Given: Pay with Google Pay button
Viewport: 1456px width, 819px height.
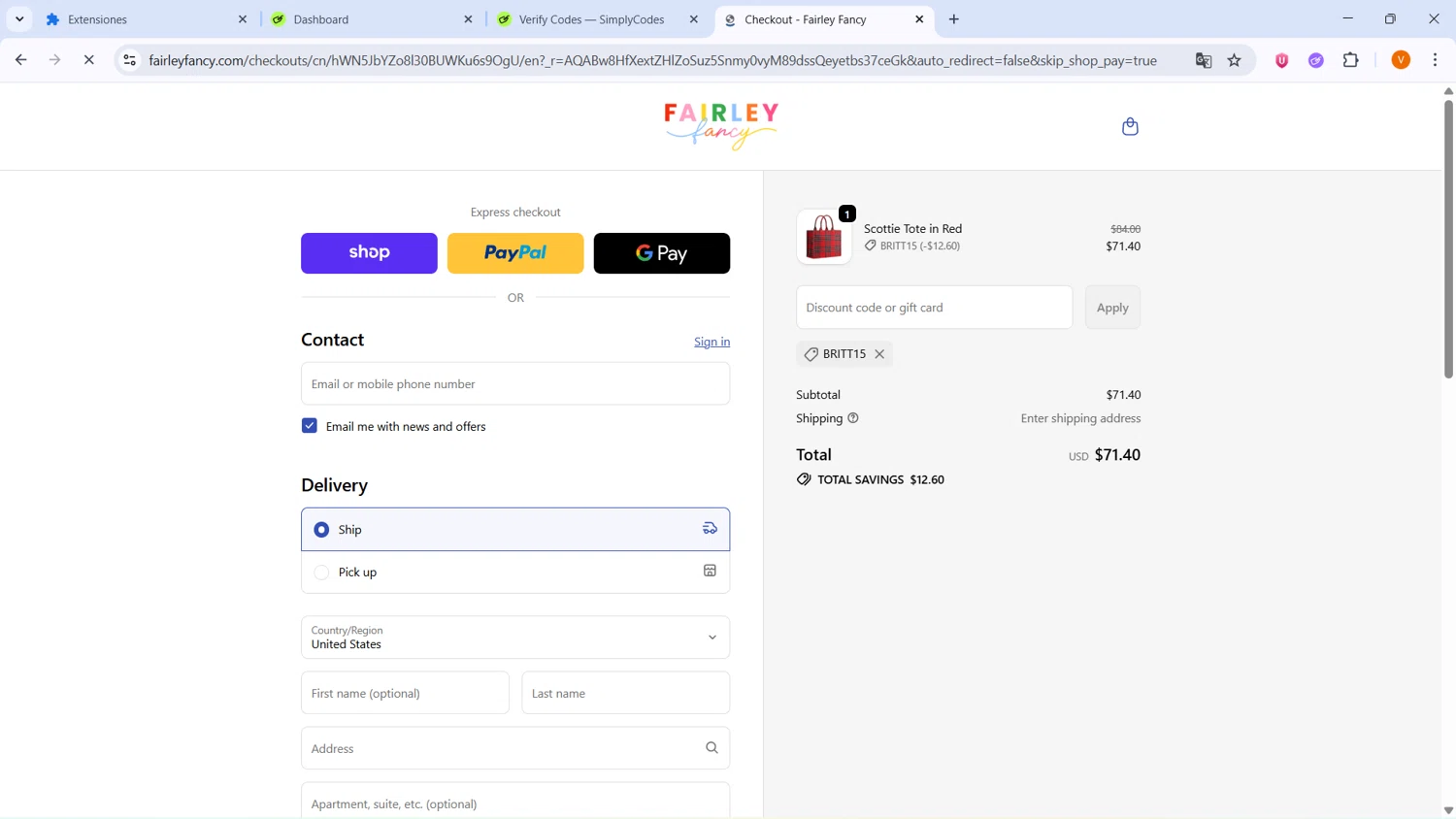Looking at the screenshot, I should (x=662, y=253).
